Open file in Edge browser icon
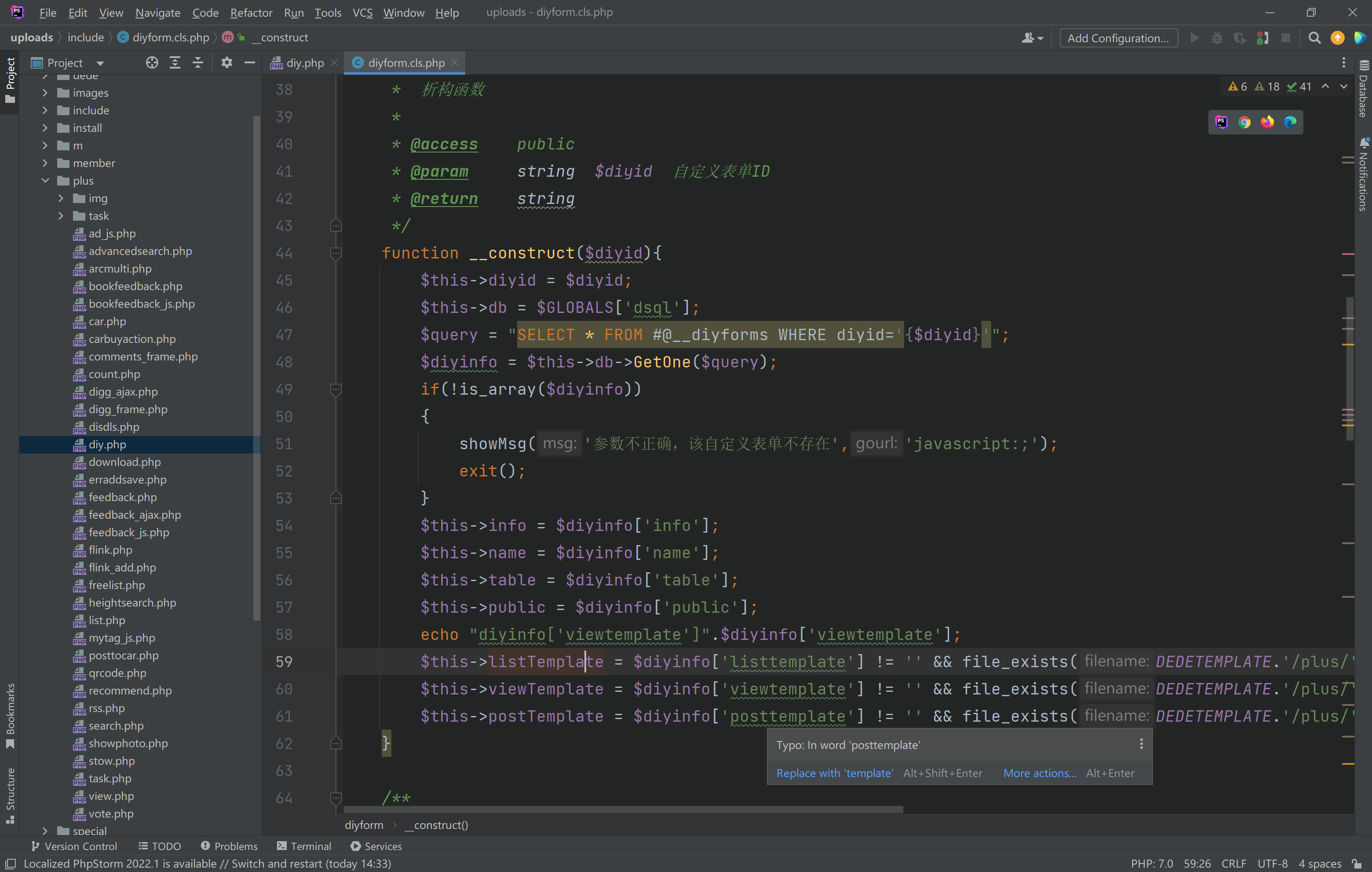Viewport: 1372px width, 872px height. pyautogui.click(x=1290, y=122)
